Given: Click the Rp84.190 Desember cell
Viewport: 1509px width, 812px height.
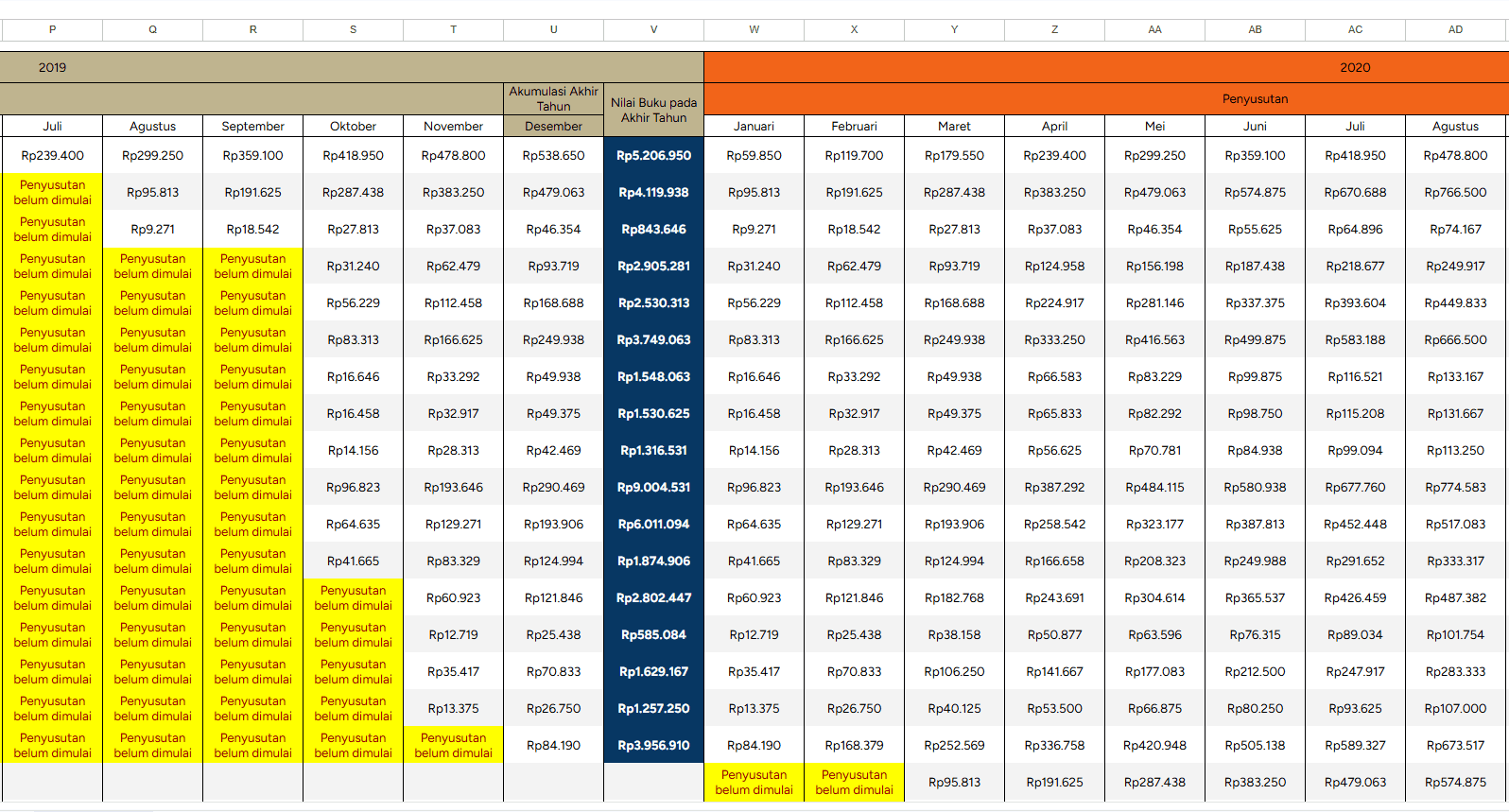Looking at the screenshot, I should pos(553,745).
